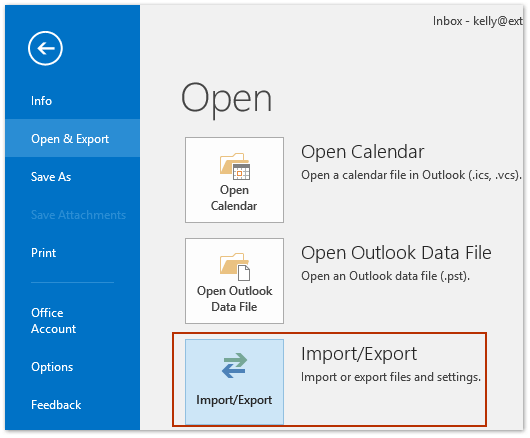This screenshot has width=530, height=438.
Task: Choose Save As in sidebar
Action: pyautogui.click(x=72, y=177)
